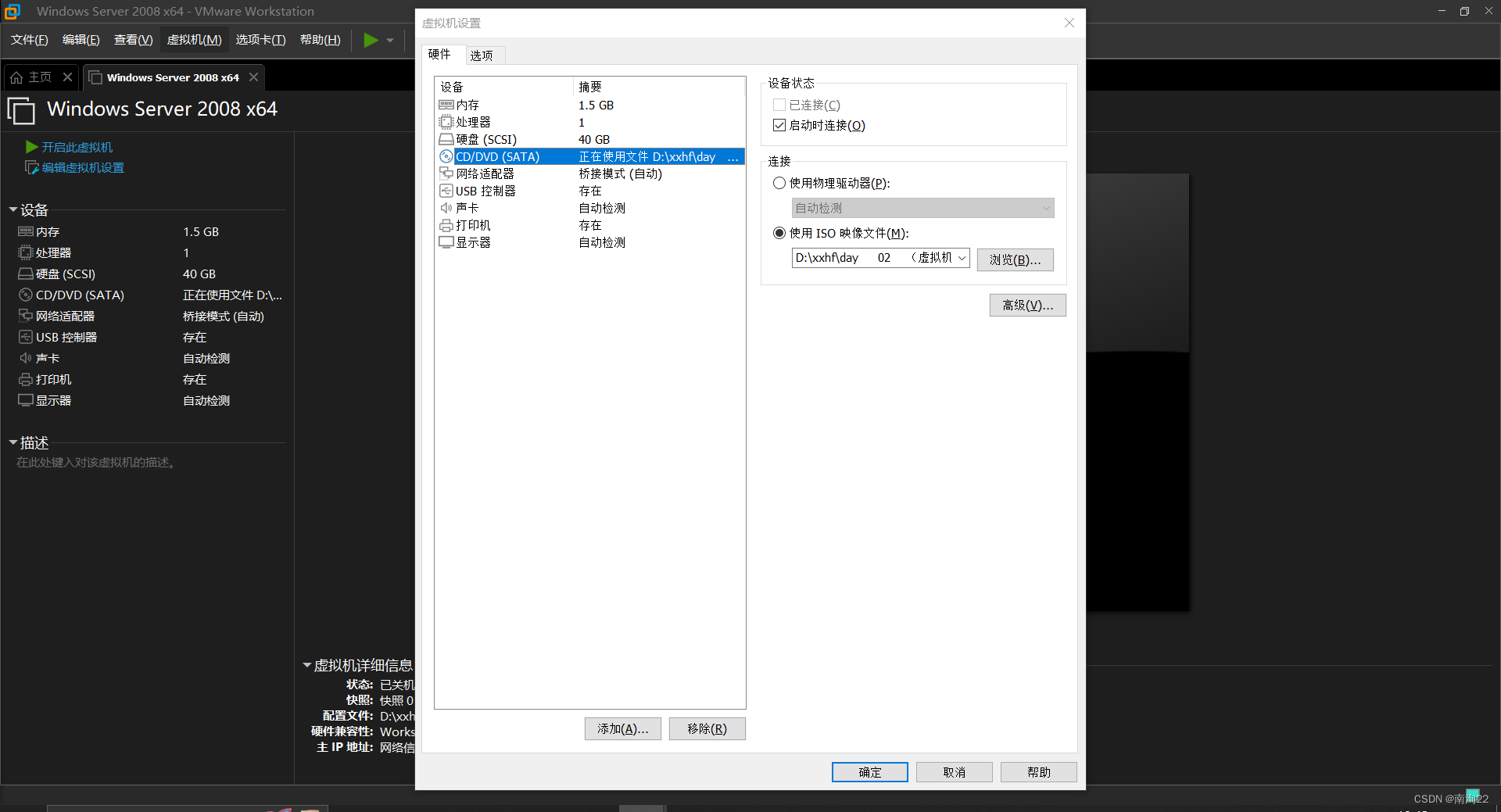This screenshot has width=1501, height=812.
Task: Collapse the 描述 section in main window
Action: pos(13,442)
